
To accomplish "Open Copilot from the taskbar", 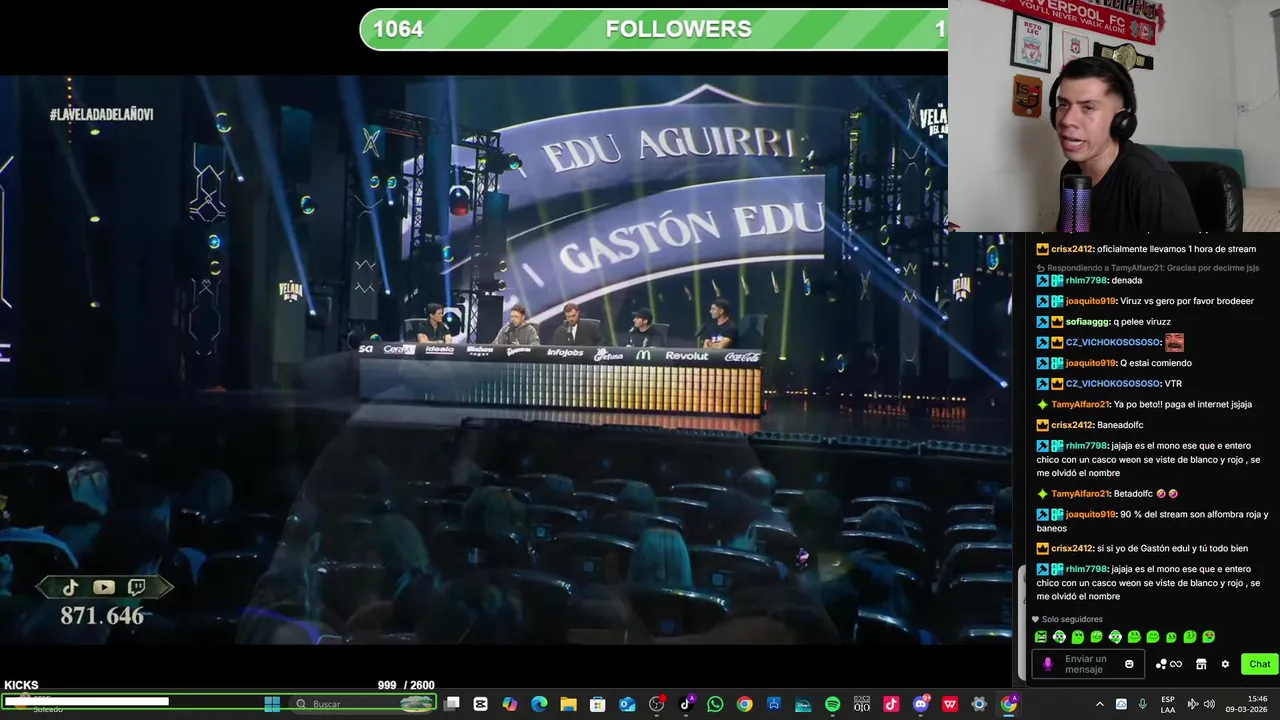I will (510, 704).
